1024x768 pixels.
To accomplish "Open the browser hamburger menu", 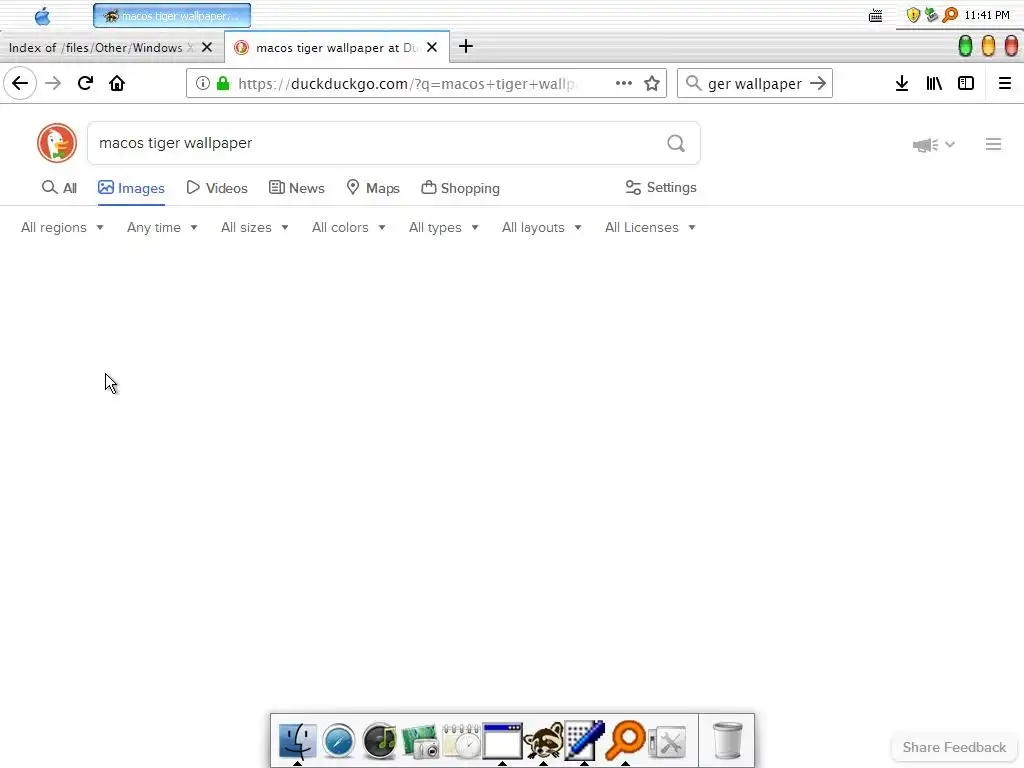I will [x=1005, y=84].
